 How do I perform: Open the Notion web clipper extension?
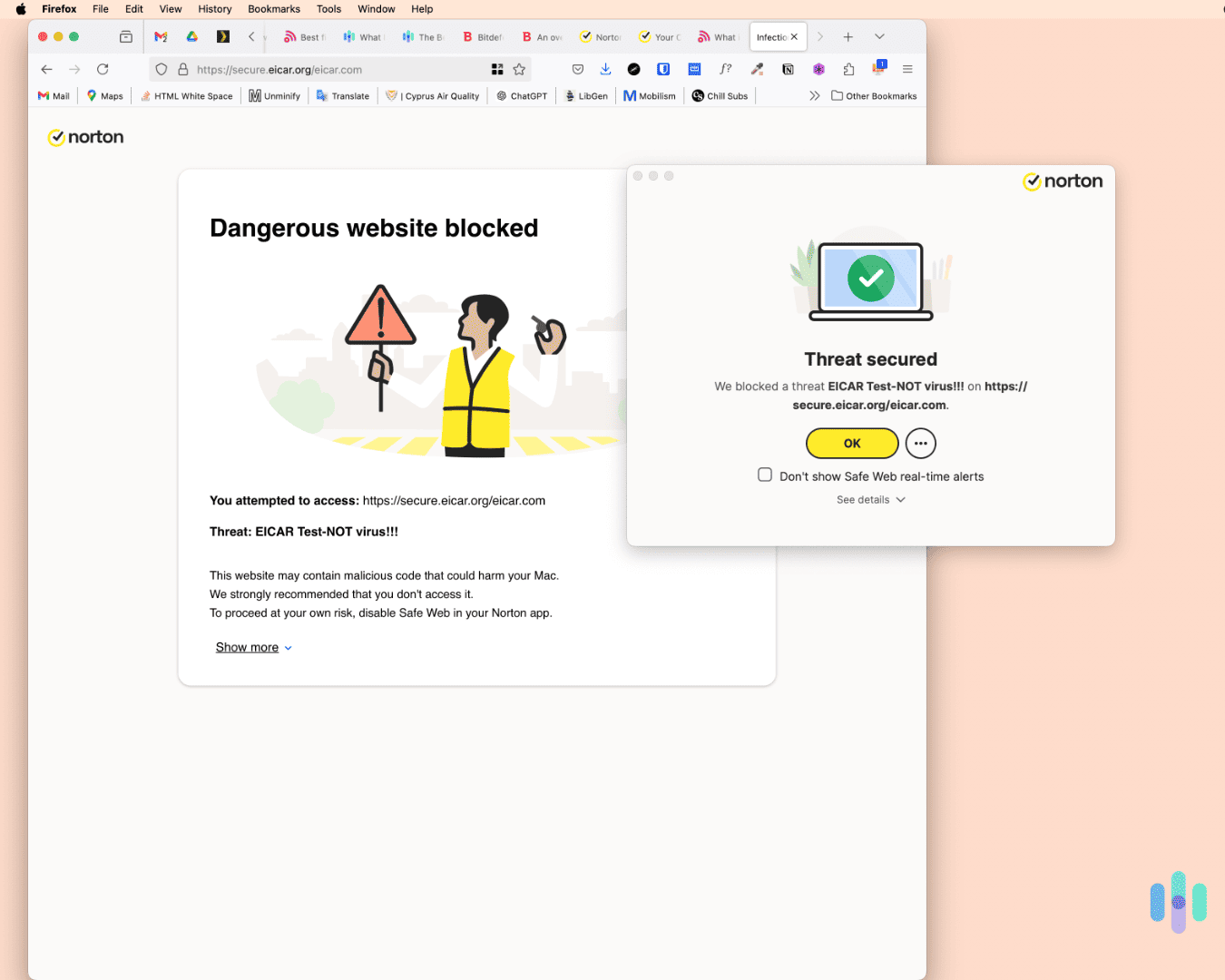pos(788,69)
